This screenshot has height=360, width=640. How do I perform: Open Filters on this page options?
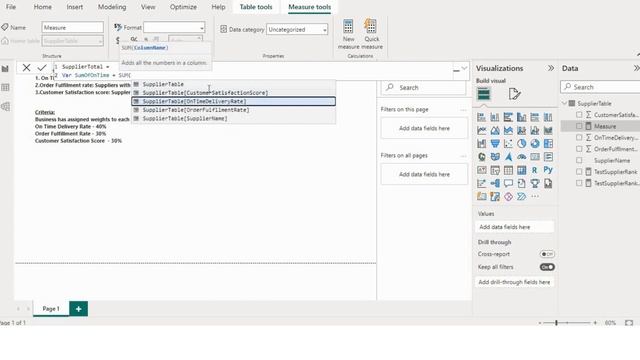(463, 110)
